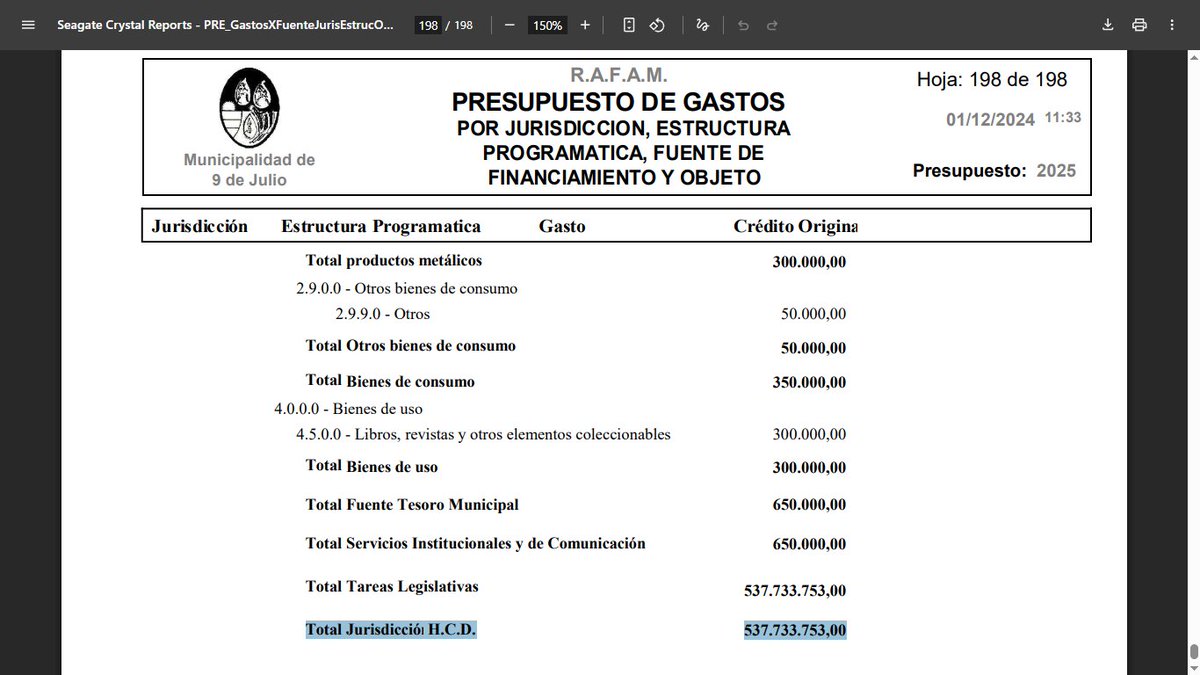This screenshot has width=1200, height=675.
Task: Click 4.5.0.0 - Libros, revistas line
Action: click(483, 434)
